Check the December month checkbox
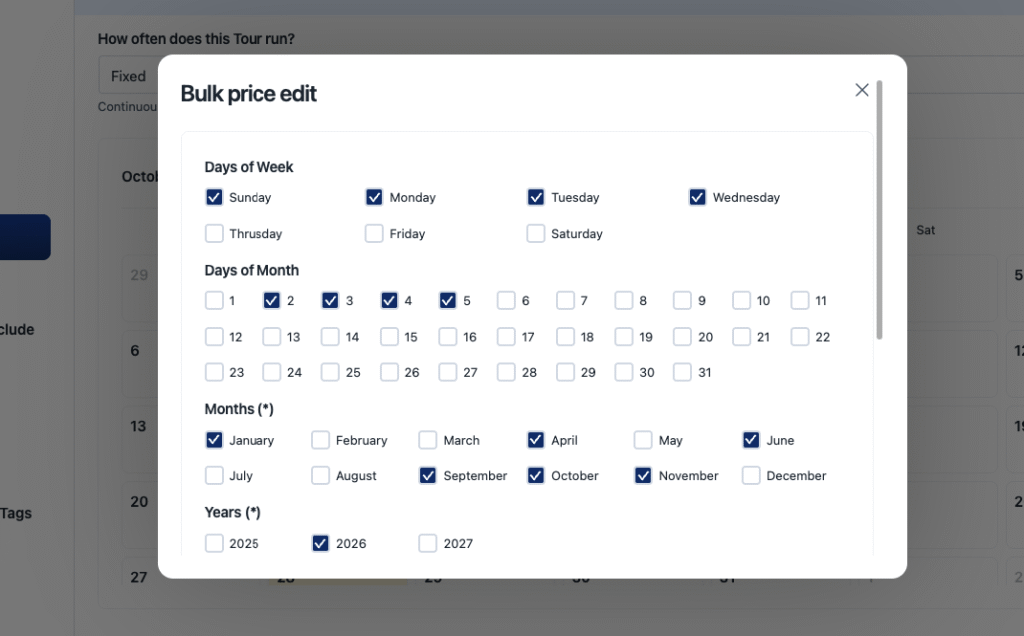Viewport: 1024px width, 636px height. pyautogui.click(x=751, y=476)
